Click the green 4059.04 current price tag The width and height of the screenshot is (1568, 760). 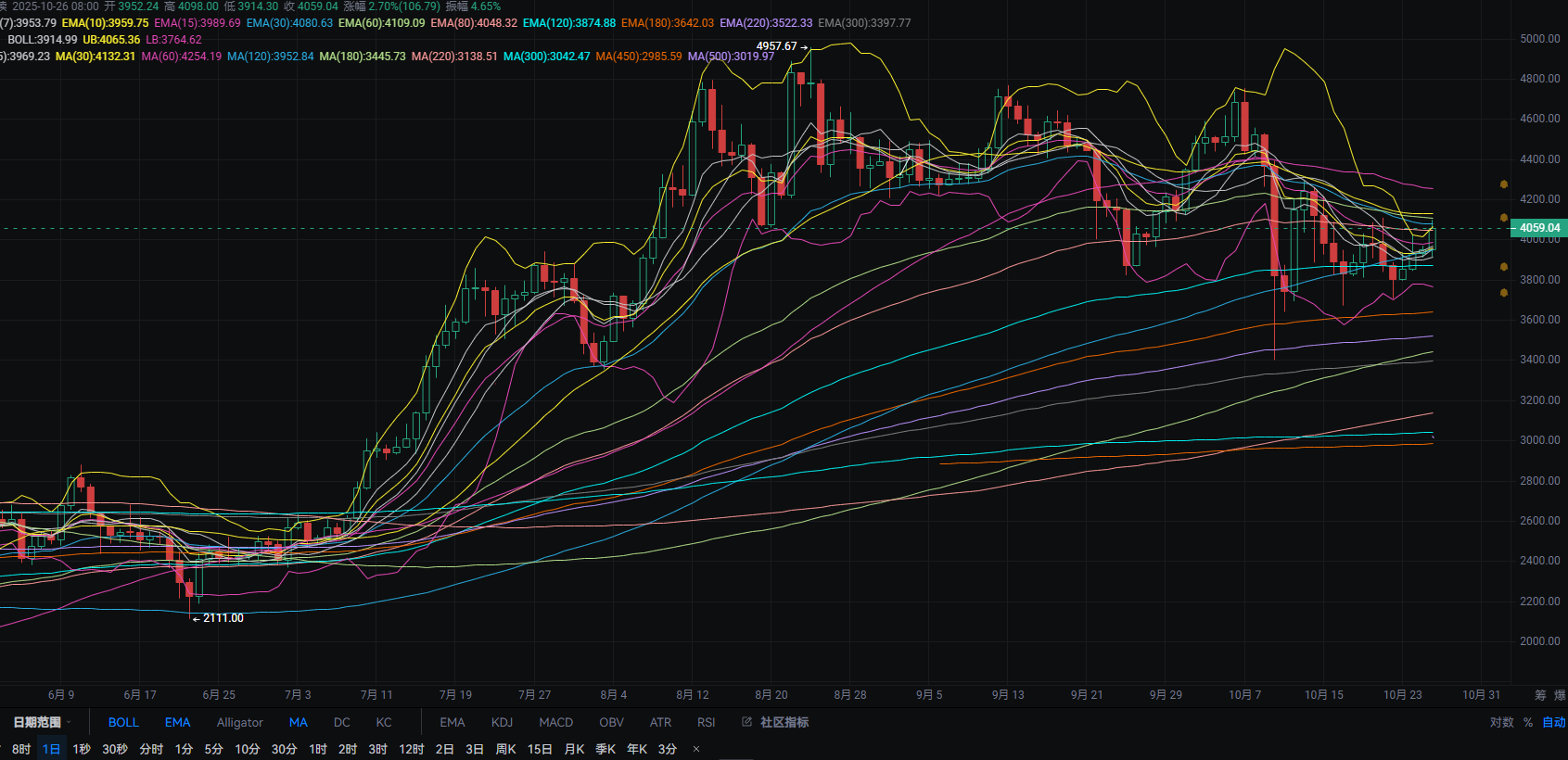click(x=1538, y=228)
